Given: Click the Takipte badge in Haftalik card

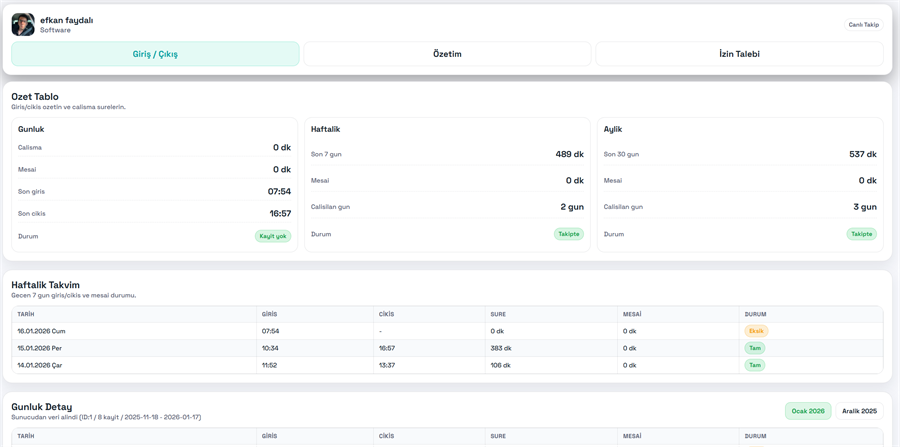Looking at the screenshot, I should [x=569, y=234].
